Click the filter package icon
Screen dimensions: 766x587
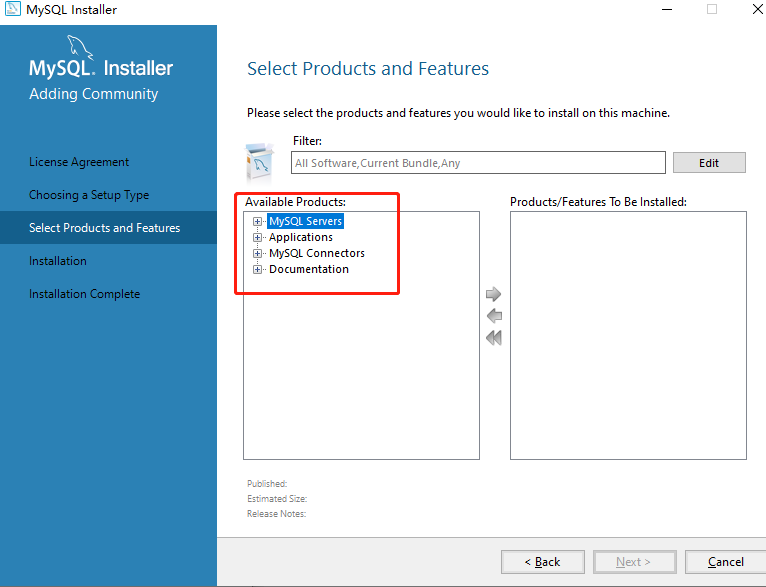[260, 161]
